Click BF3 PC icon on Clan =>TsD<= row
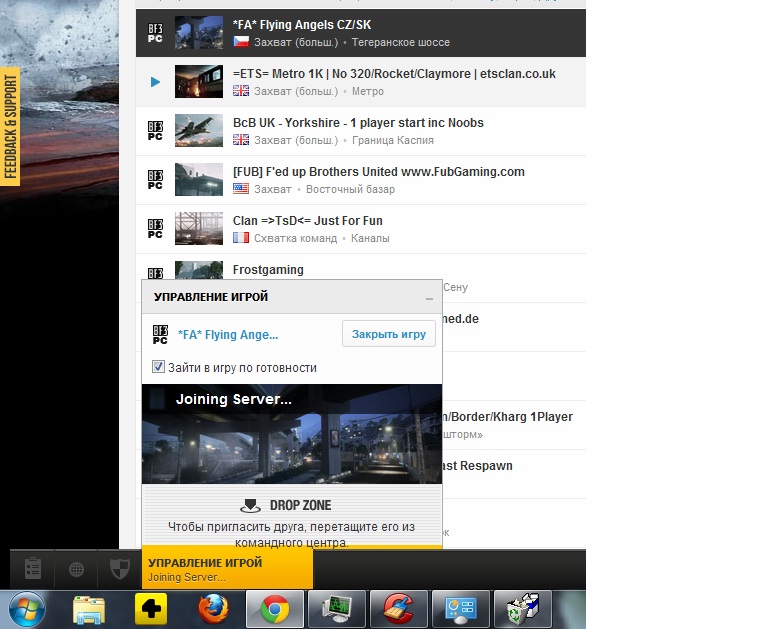This screenshot has height=629, width=768. 155,229
